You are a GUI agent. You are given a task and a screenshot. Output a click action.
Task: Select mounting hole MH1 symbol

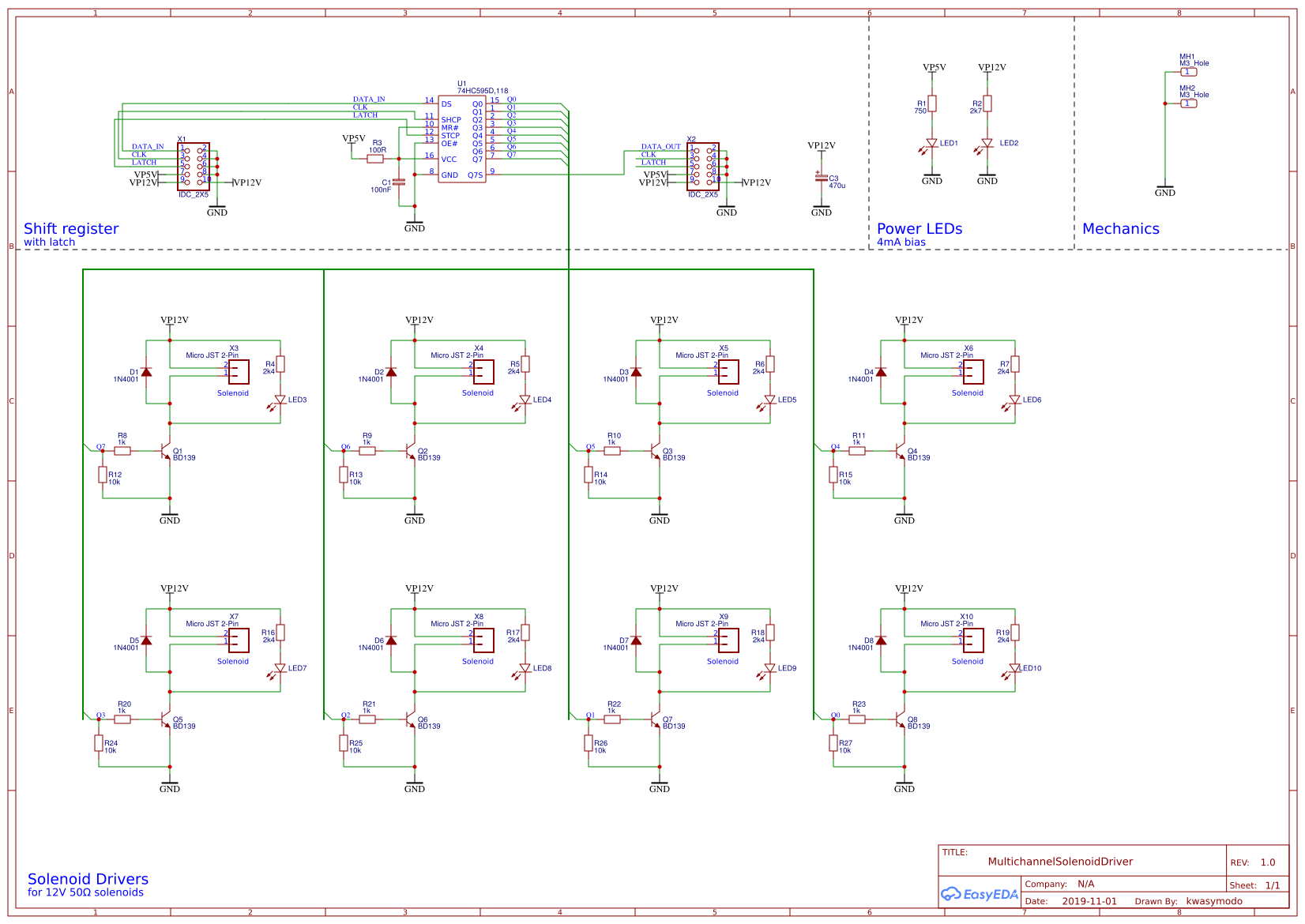pyautogui.click(x=1187, y=71)
